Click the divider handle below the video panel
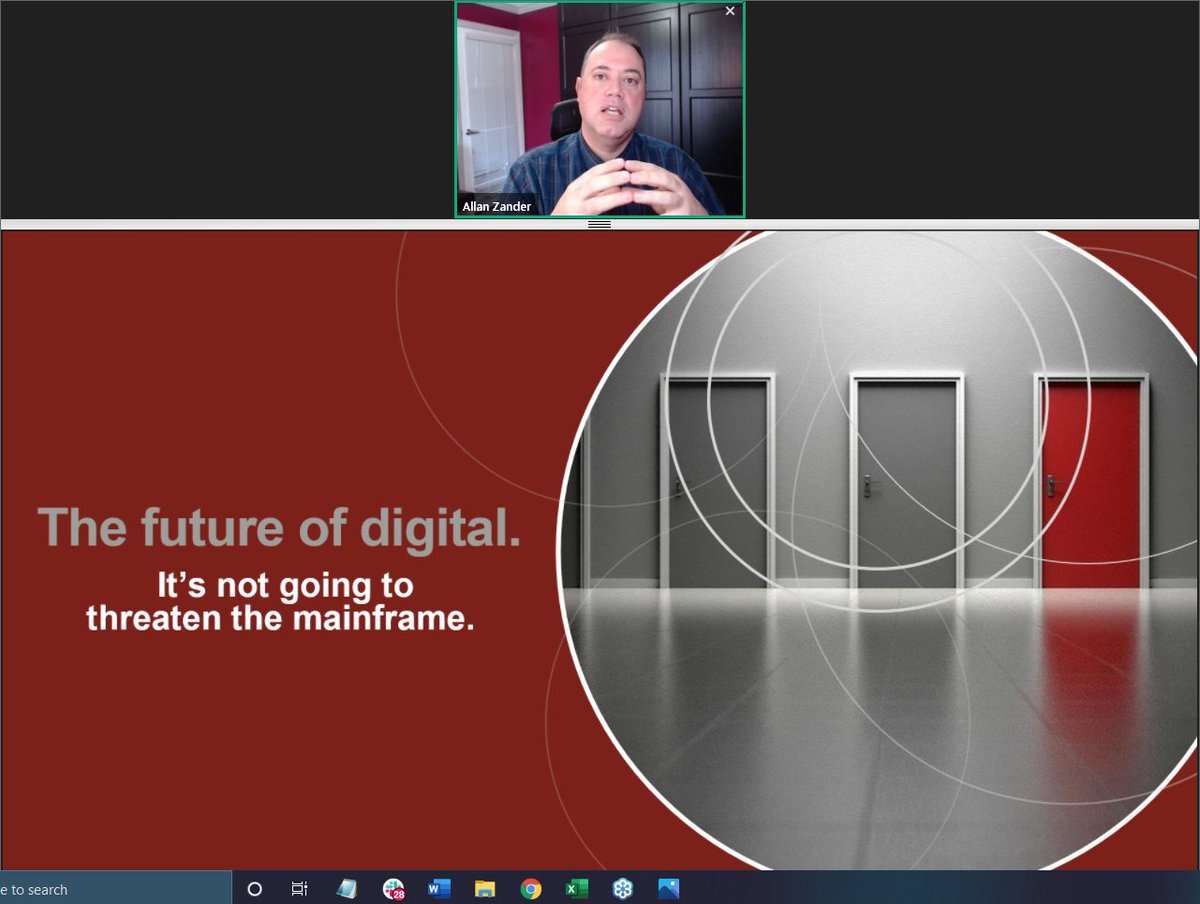1200x904 pixels. coord(599,224)
